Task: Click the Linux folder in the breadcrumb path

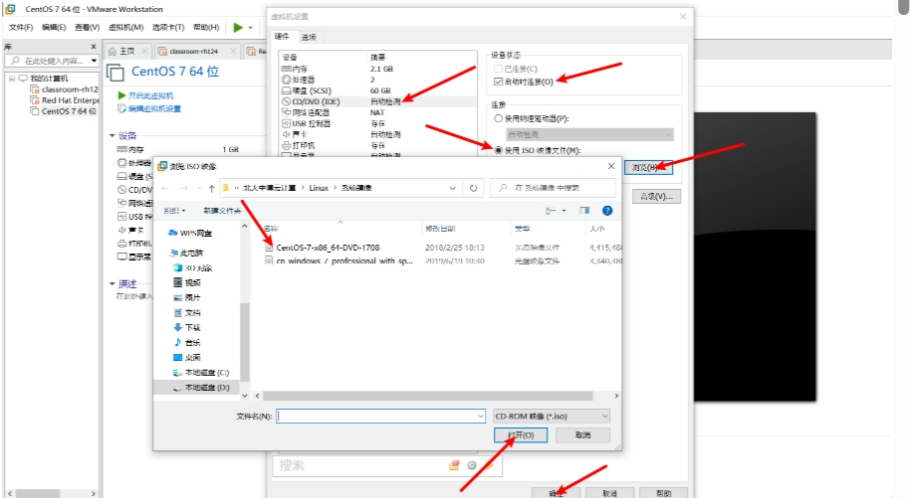Action: point(319,188)
